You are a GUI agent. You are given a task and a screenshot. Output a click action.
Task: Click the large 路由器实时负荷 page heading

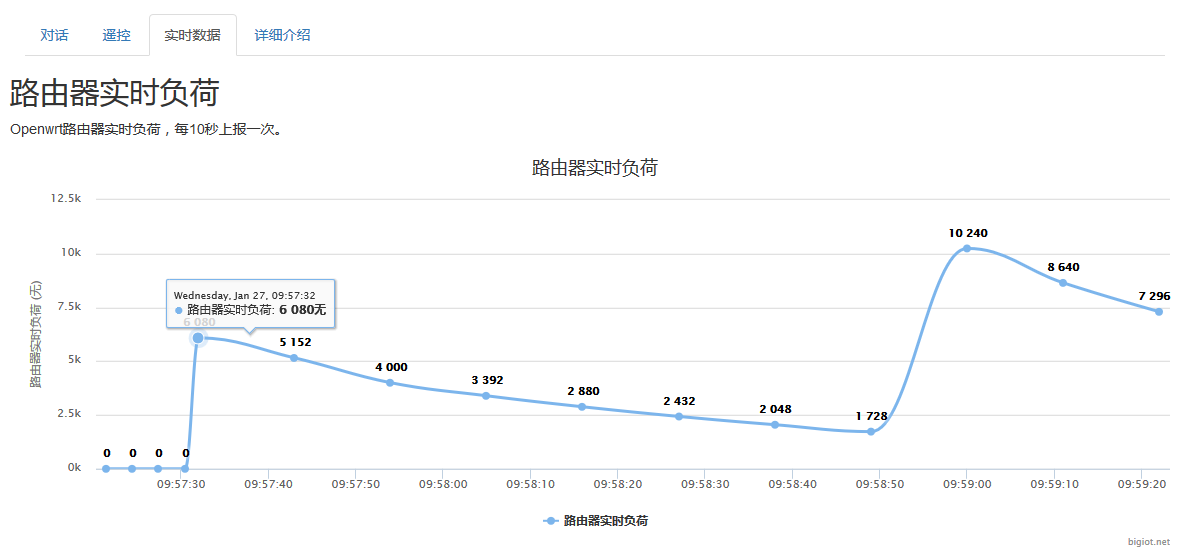pos(115,93)
